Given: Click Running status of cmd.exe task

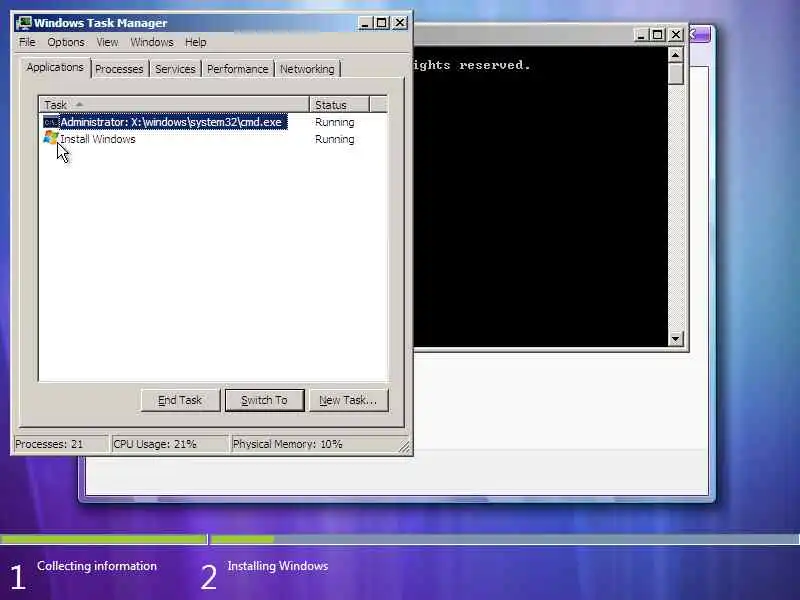Looking at the screenshot, I should pos(335,122).
